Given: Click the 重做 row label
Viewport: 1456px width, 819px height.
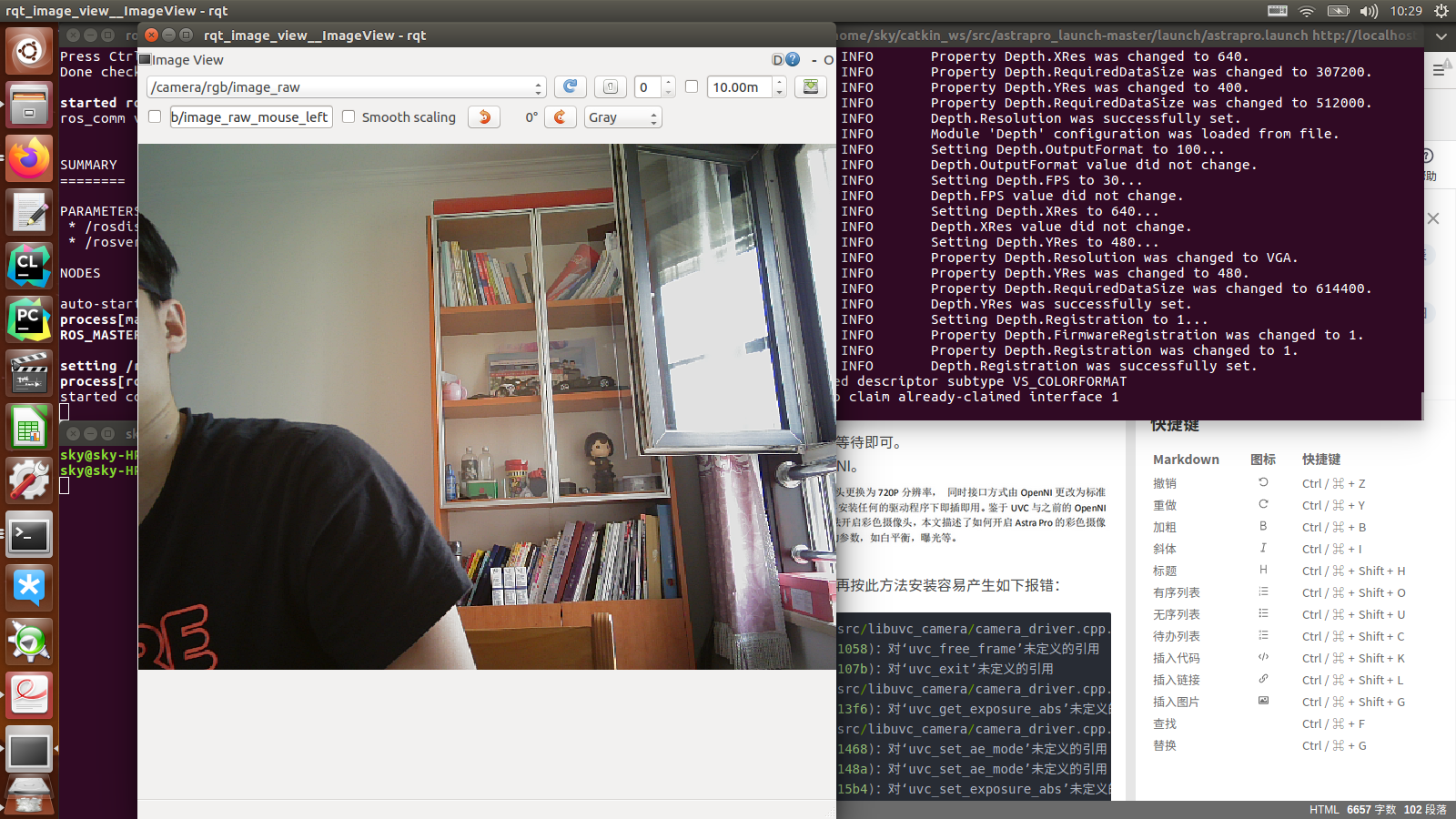Looking at the screenshot, I should pos(1165,505).
